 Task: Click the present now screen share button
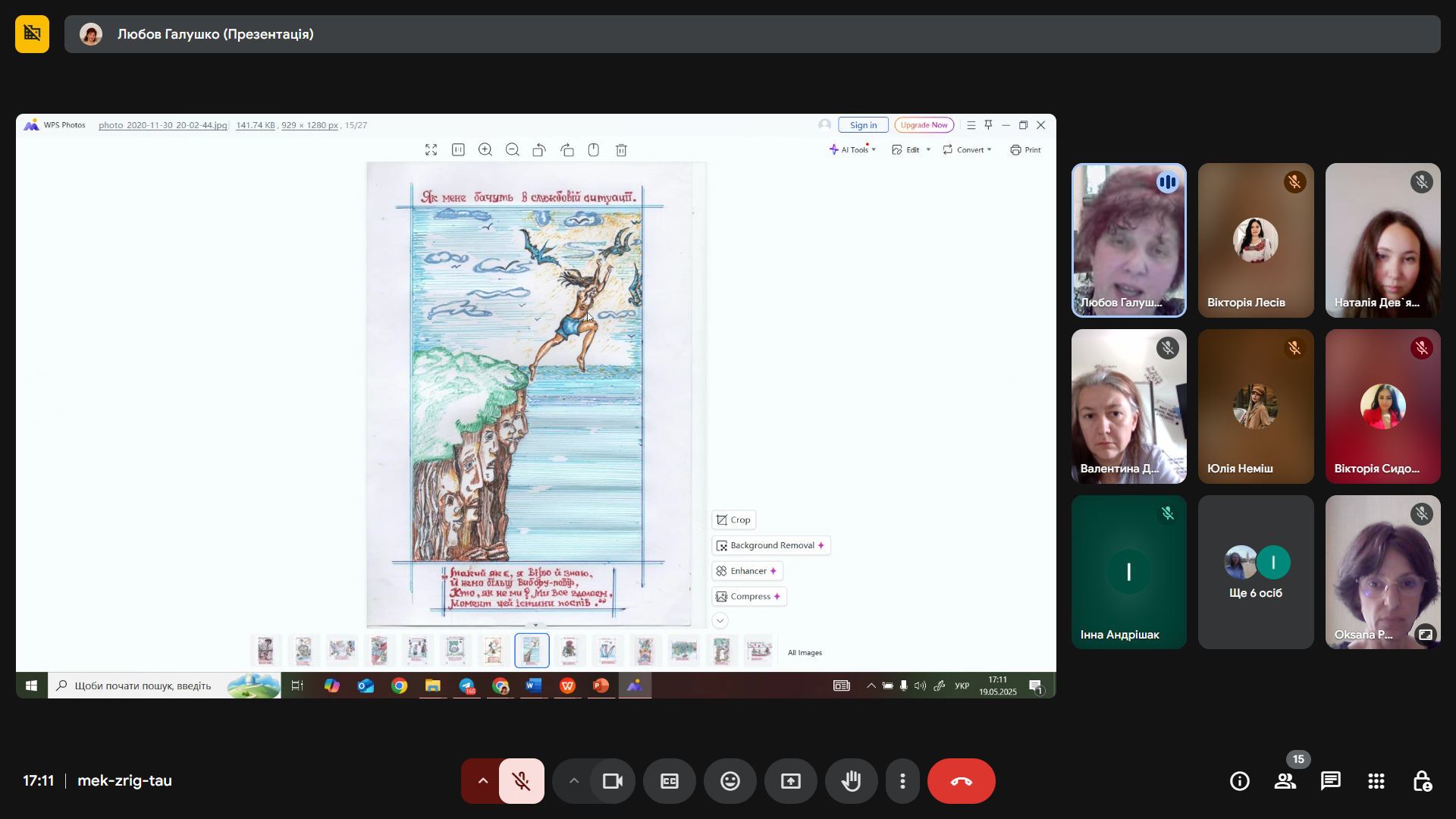(x=791, y=781)
